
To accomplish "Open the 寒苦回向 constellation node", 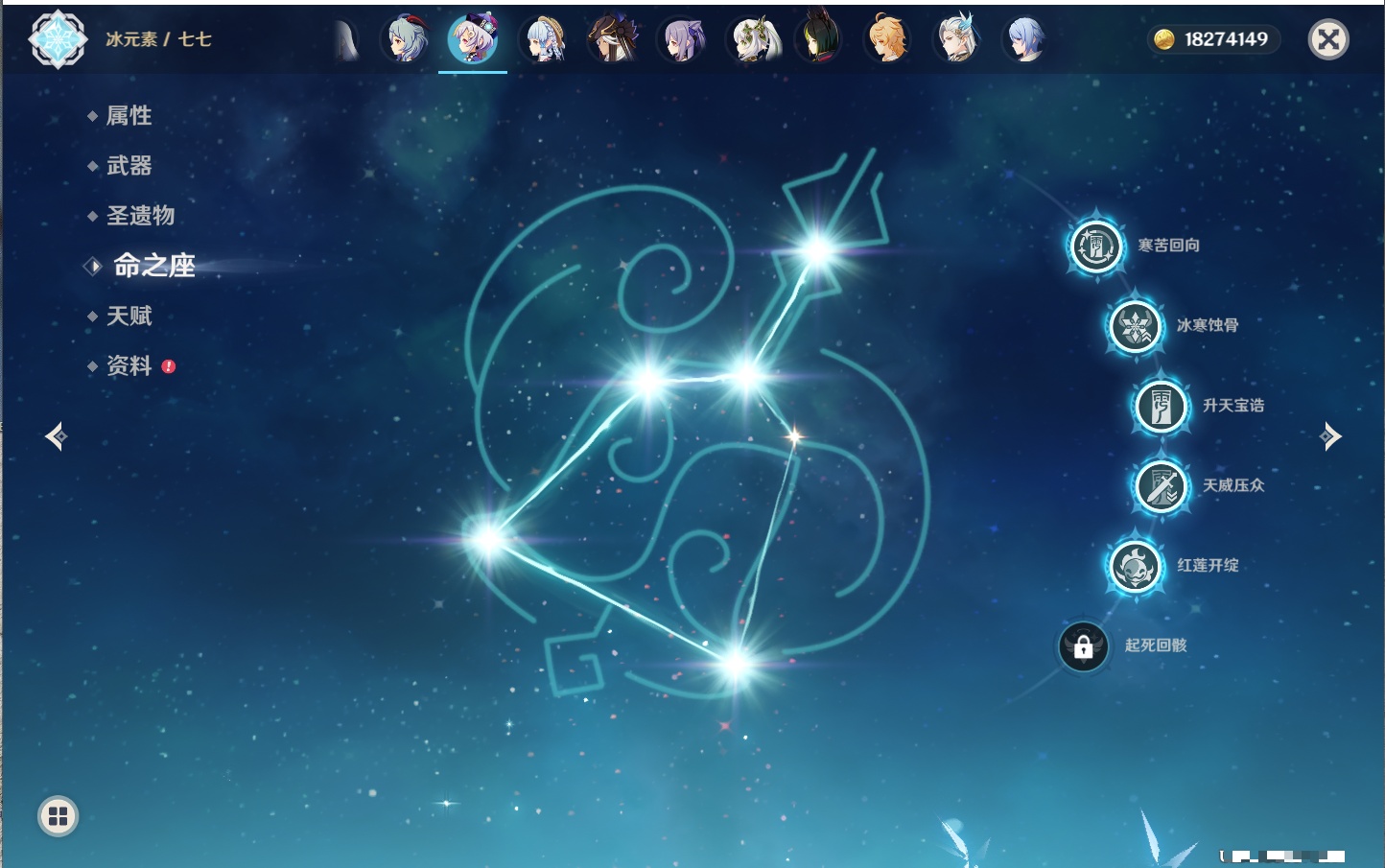I will 1096,246.
